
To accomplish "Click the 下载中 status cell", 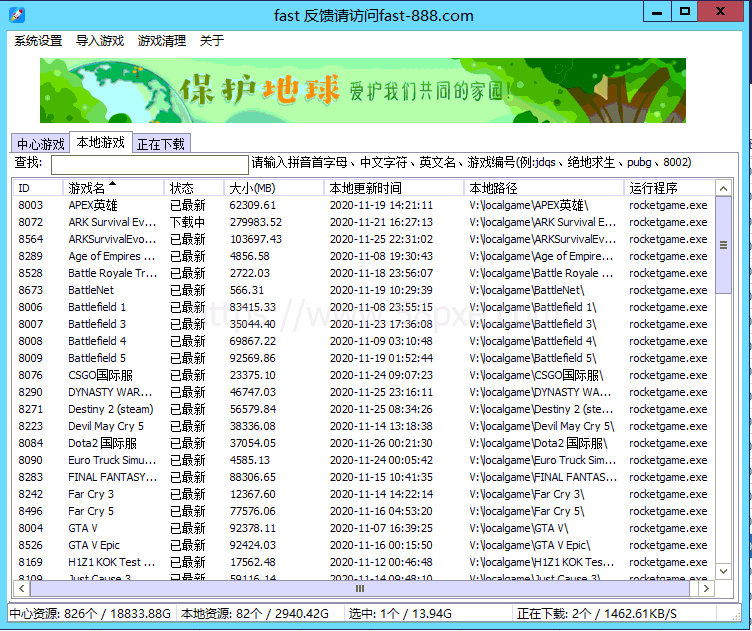I will coord(188,222).
